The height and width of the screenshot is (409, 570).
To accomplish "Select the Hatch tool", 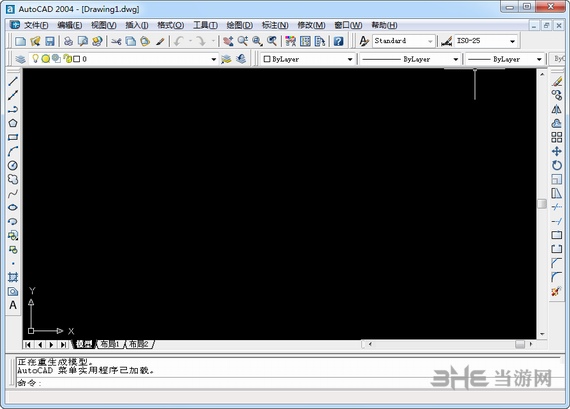I will (13, 277).
